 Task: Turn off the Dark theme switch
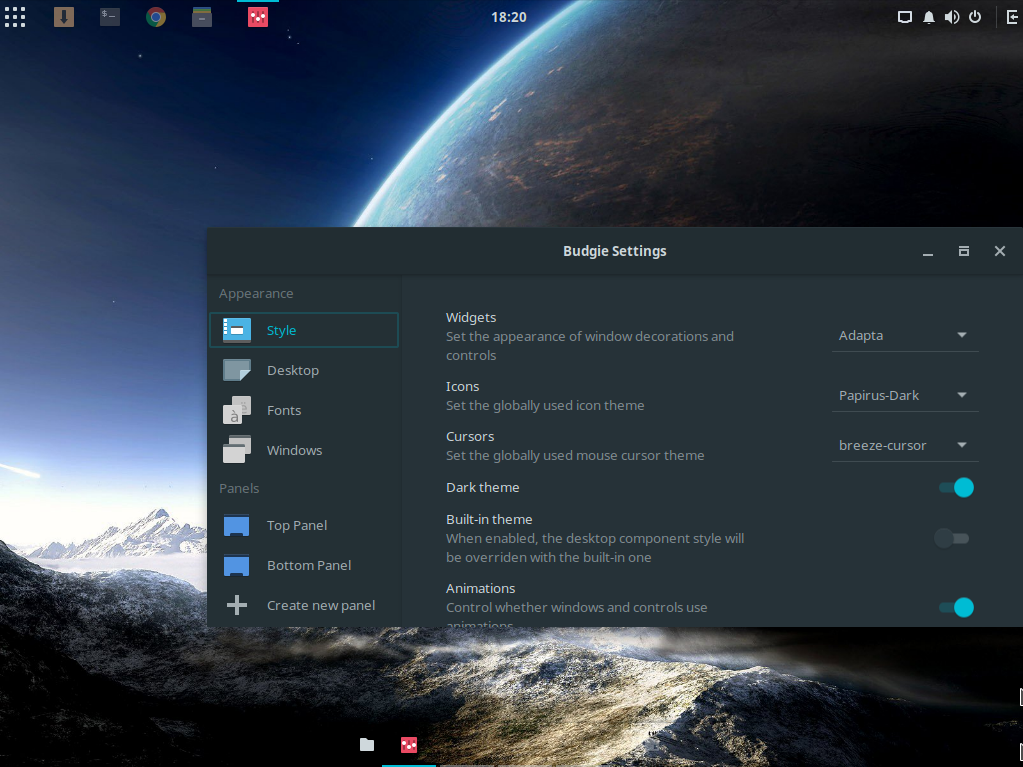coord(956,487)
